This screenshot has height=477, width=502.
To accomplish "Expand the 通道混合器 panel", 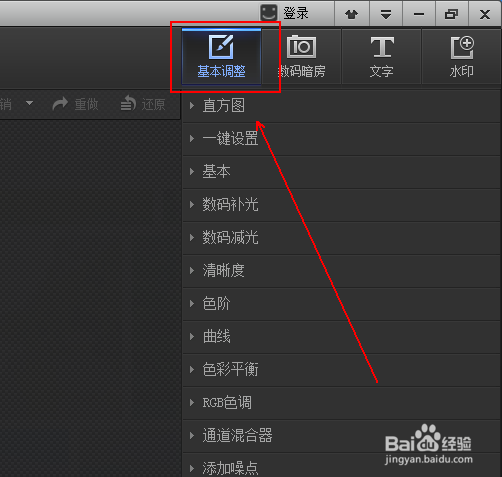I will point(342,436).
